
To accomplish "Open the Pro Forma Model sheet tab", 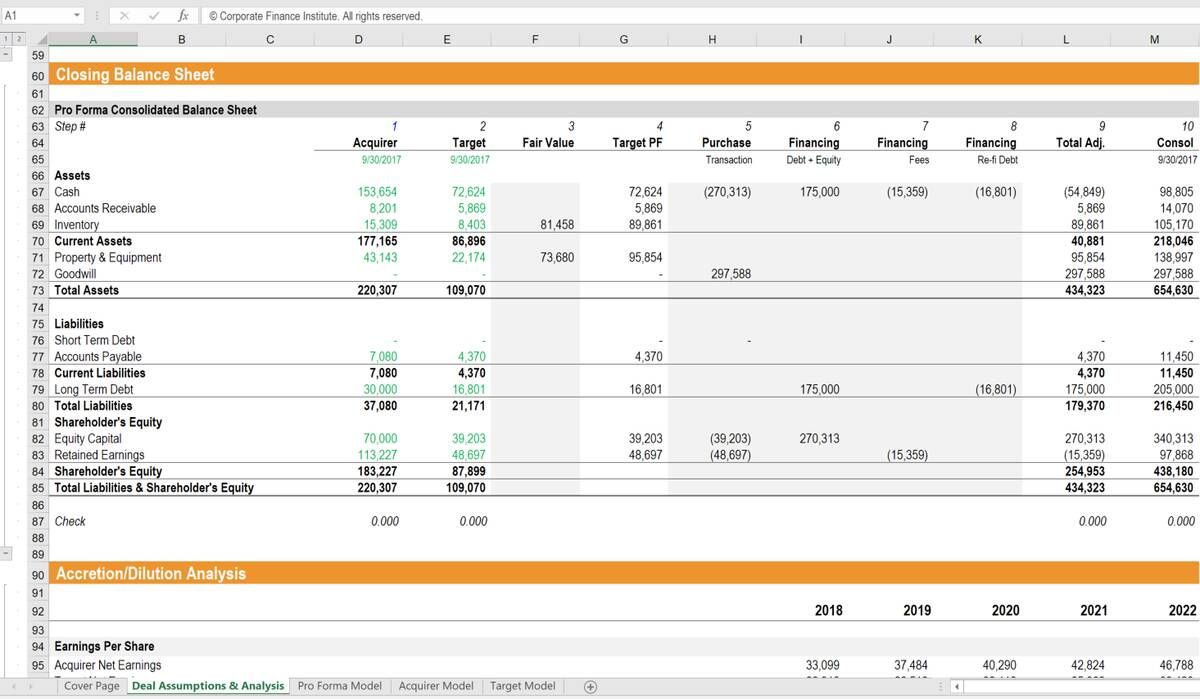I will pos(339,686).
